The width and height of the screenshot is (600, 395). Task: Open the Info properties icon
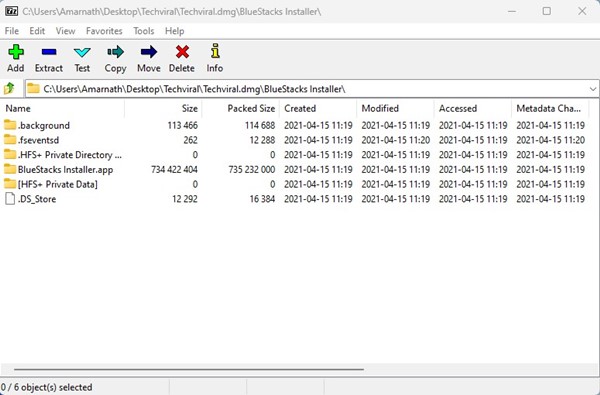(x=215, y=51)
